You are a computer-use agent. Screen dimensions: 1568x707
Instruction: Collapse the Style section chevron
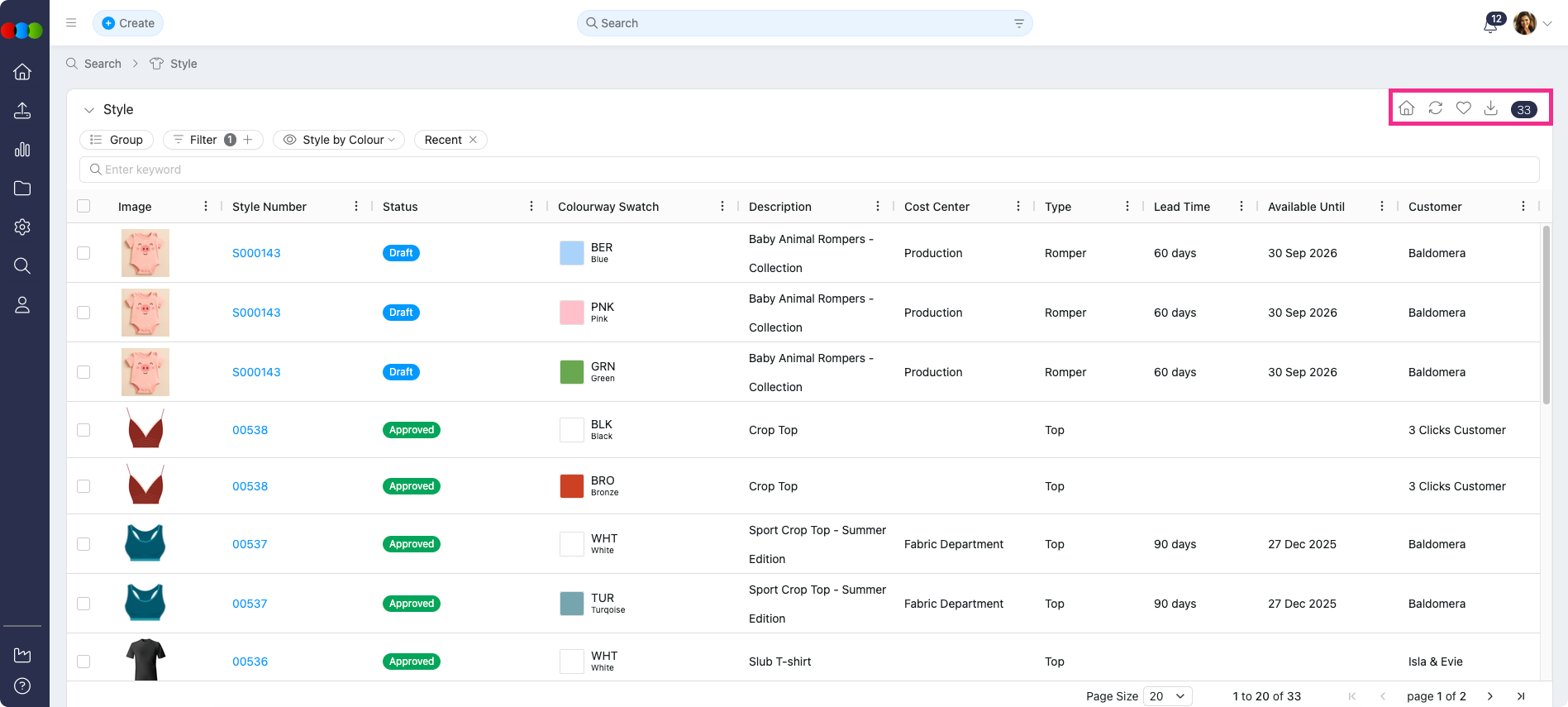click(x=89, y=110)
